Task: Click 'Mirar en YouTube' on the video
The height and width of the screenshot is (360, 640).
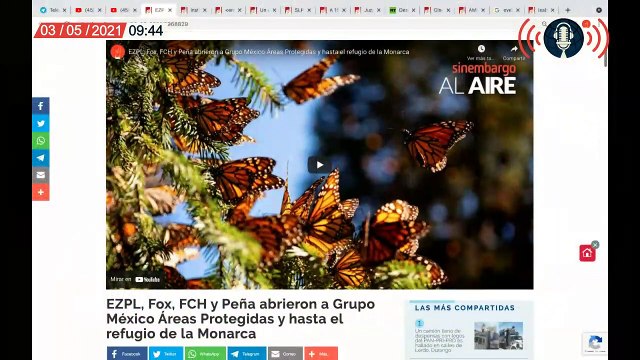Action: point(135,280)
